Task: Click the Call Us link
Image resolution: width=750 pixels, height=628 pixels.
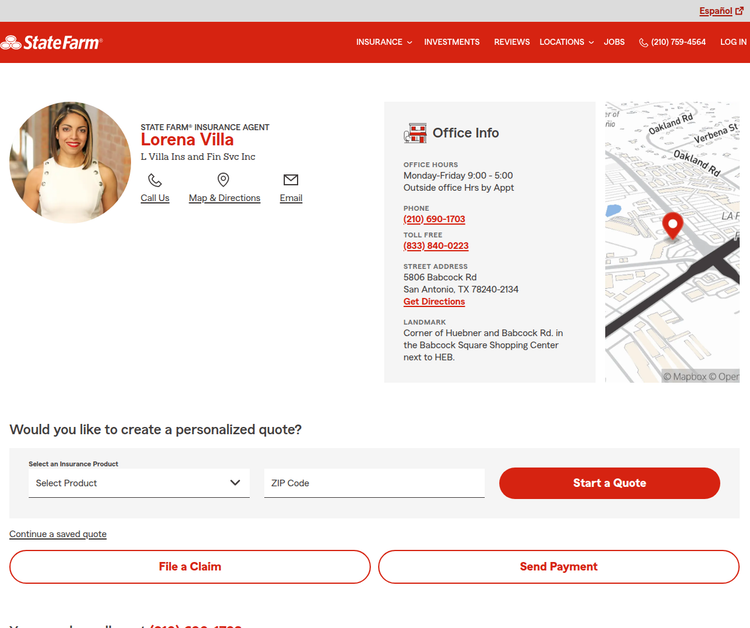Action: click(x=155, y=198)
